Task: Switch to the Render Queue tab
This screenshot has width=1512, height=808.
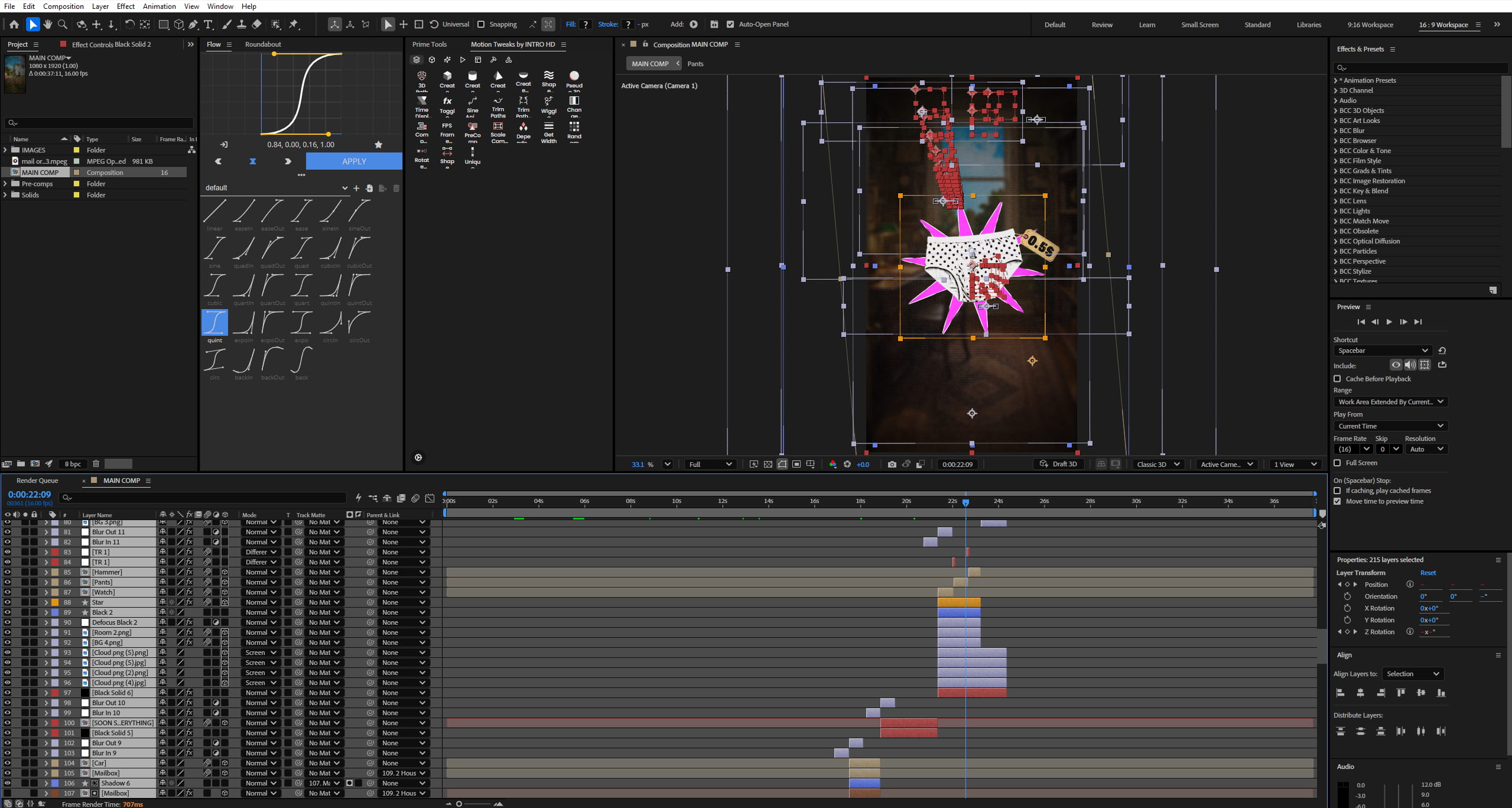Action: (x=37, y=480)
